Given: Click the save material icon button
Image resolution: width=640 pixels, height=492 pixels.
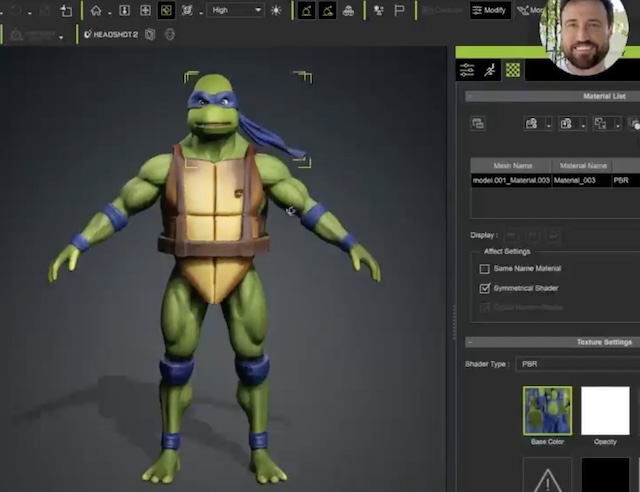Looking at the screenshot, I should tap(531, 123).
